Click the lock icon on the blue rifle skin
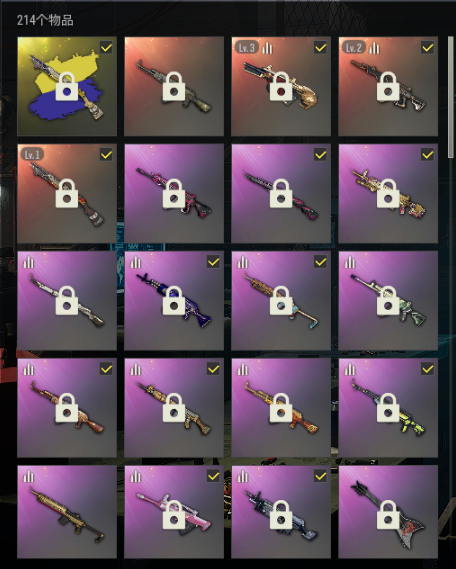456x569 pixels. point(174,300)
